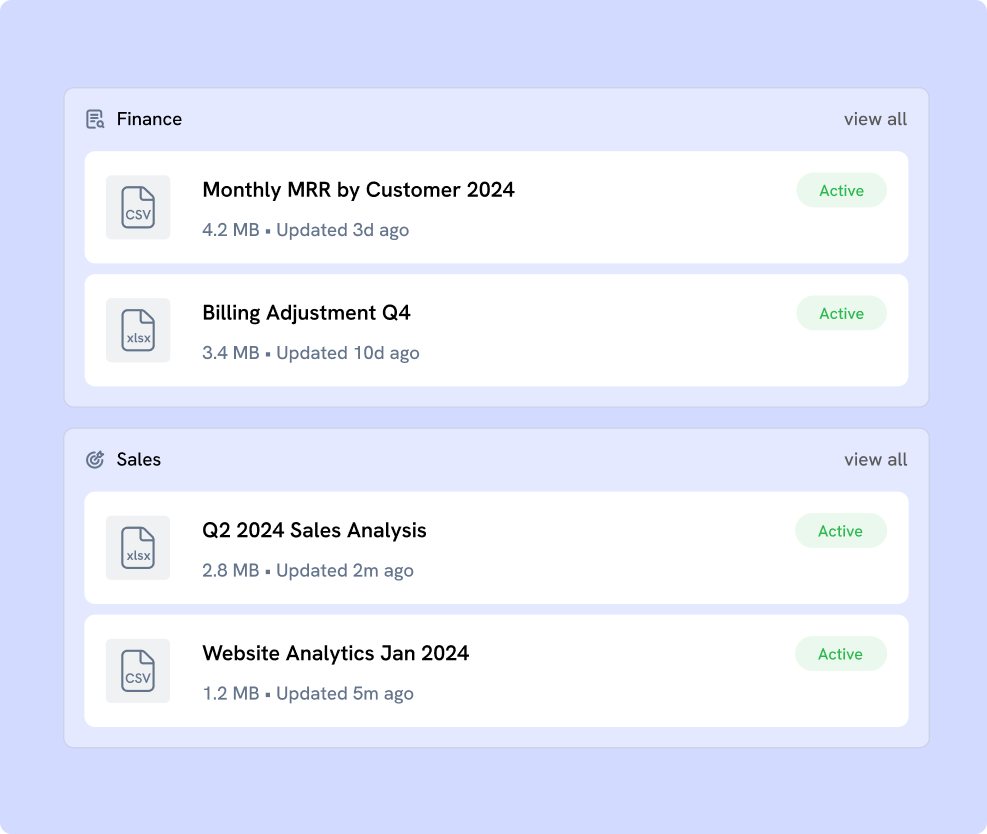Select the xlsx icon for Billing Adjustment Q4
Viewport: 987px width, 834px height.
[138, 330]
